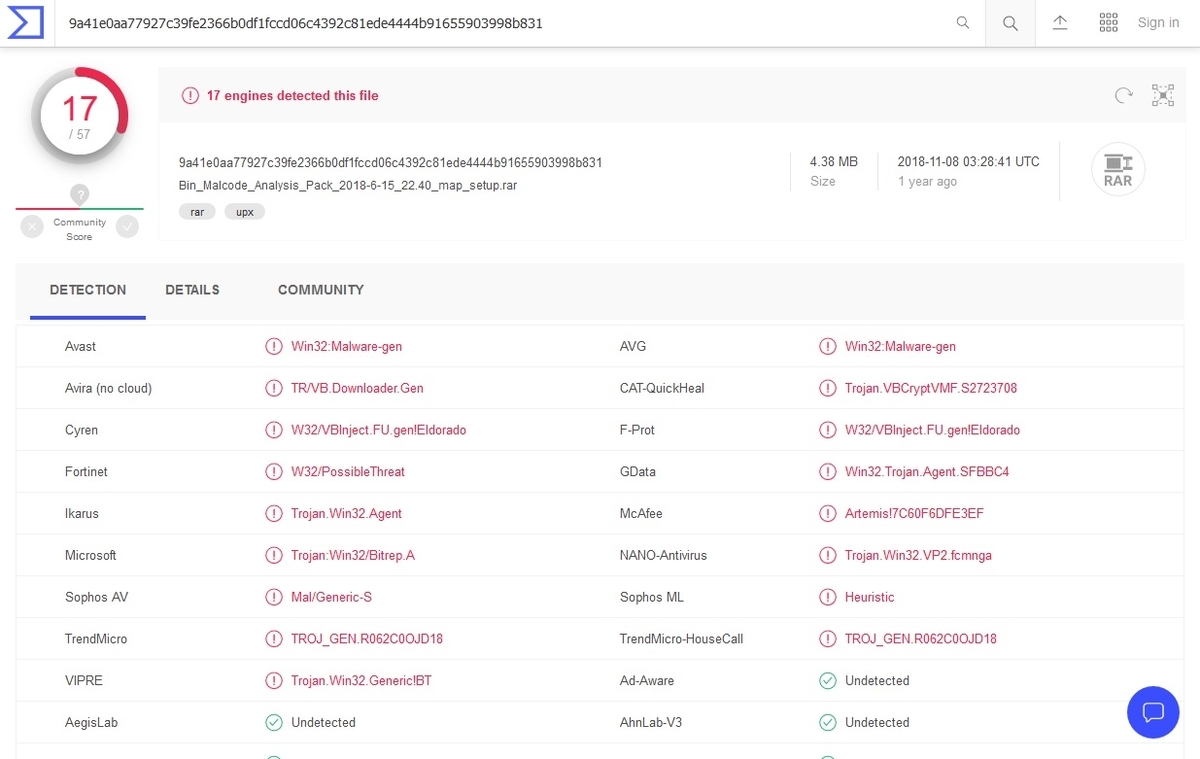Image resolution: width=1200 pixels, height=759 pixels.
Task: Vote negative with the X community button
Action: click(x=32, y=227)
